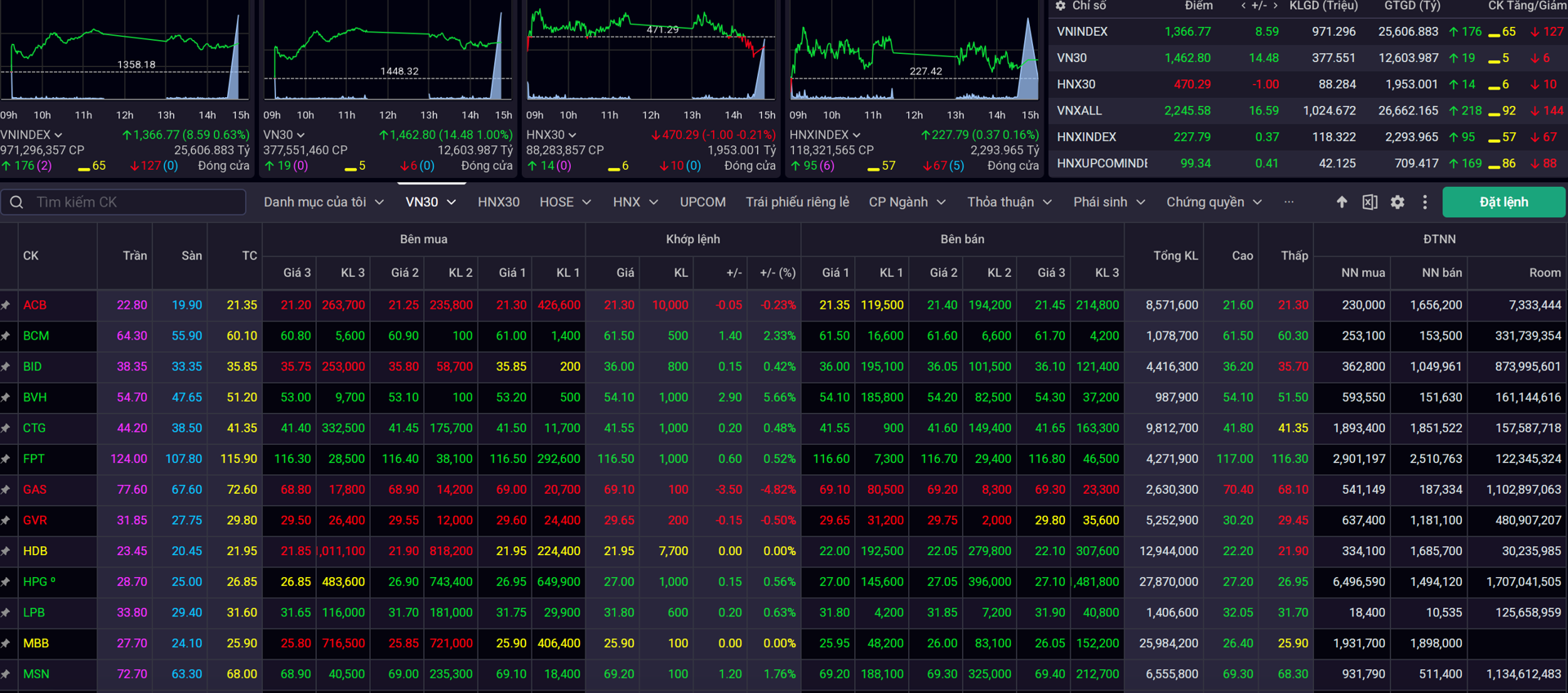Sort by the Trần column header
The width and height of the screenshot is (1568, 693).
135,255
